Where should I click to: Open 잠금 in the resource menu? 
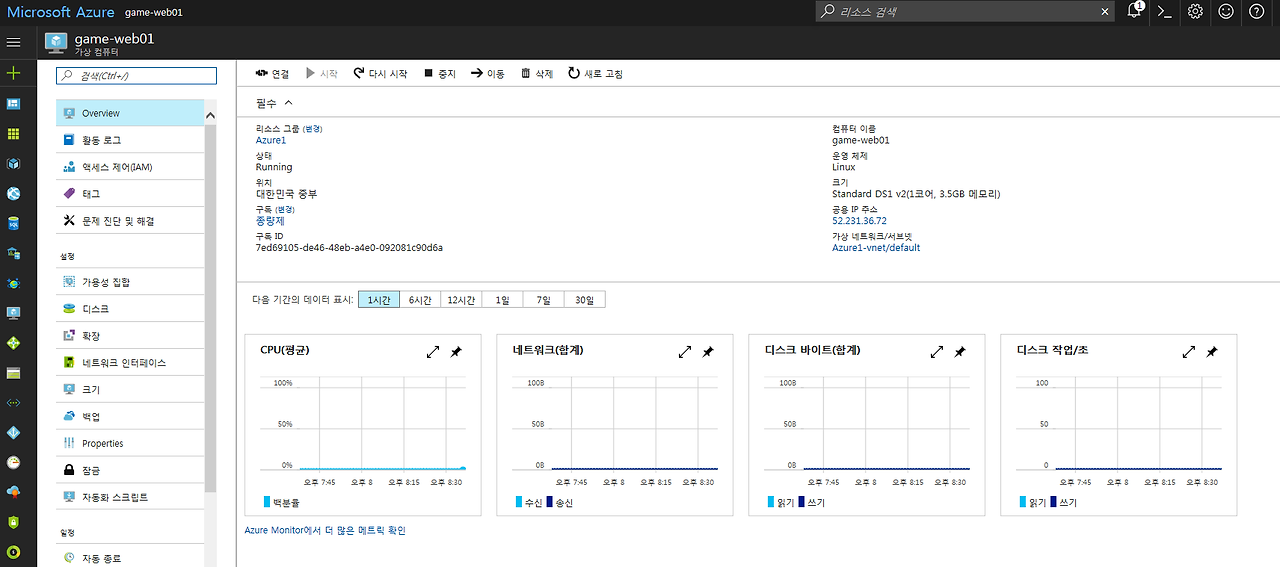(130, 470)
